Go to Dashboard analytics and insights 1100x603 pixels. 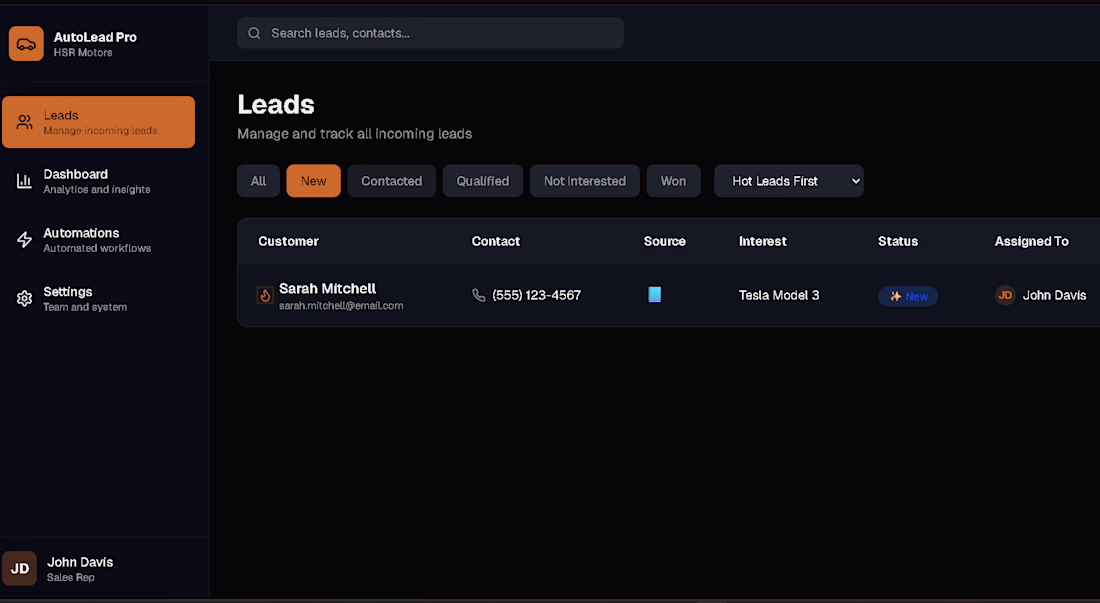[x=98, y=181]
